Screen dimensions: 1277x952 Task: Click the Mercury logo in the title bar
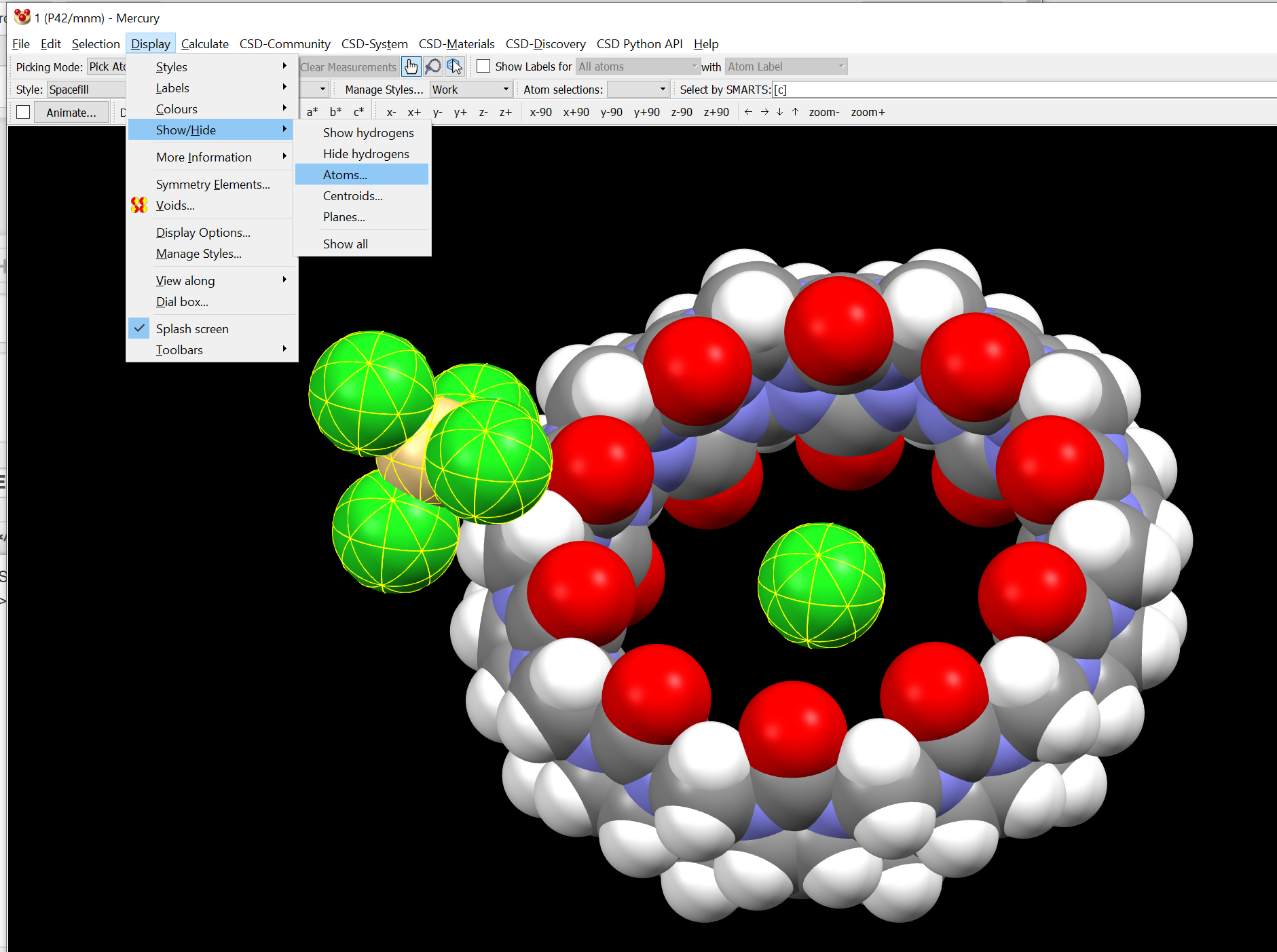22,17
